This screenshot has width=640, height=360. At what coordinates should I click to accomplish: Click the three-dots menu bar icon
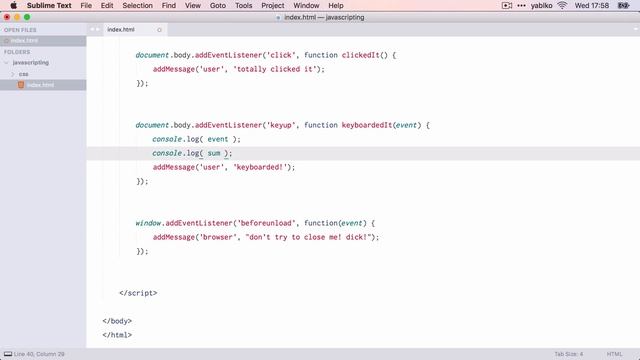pyautogui.click(x=521, y=5)
